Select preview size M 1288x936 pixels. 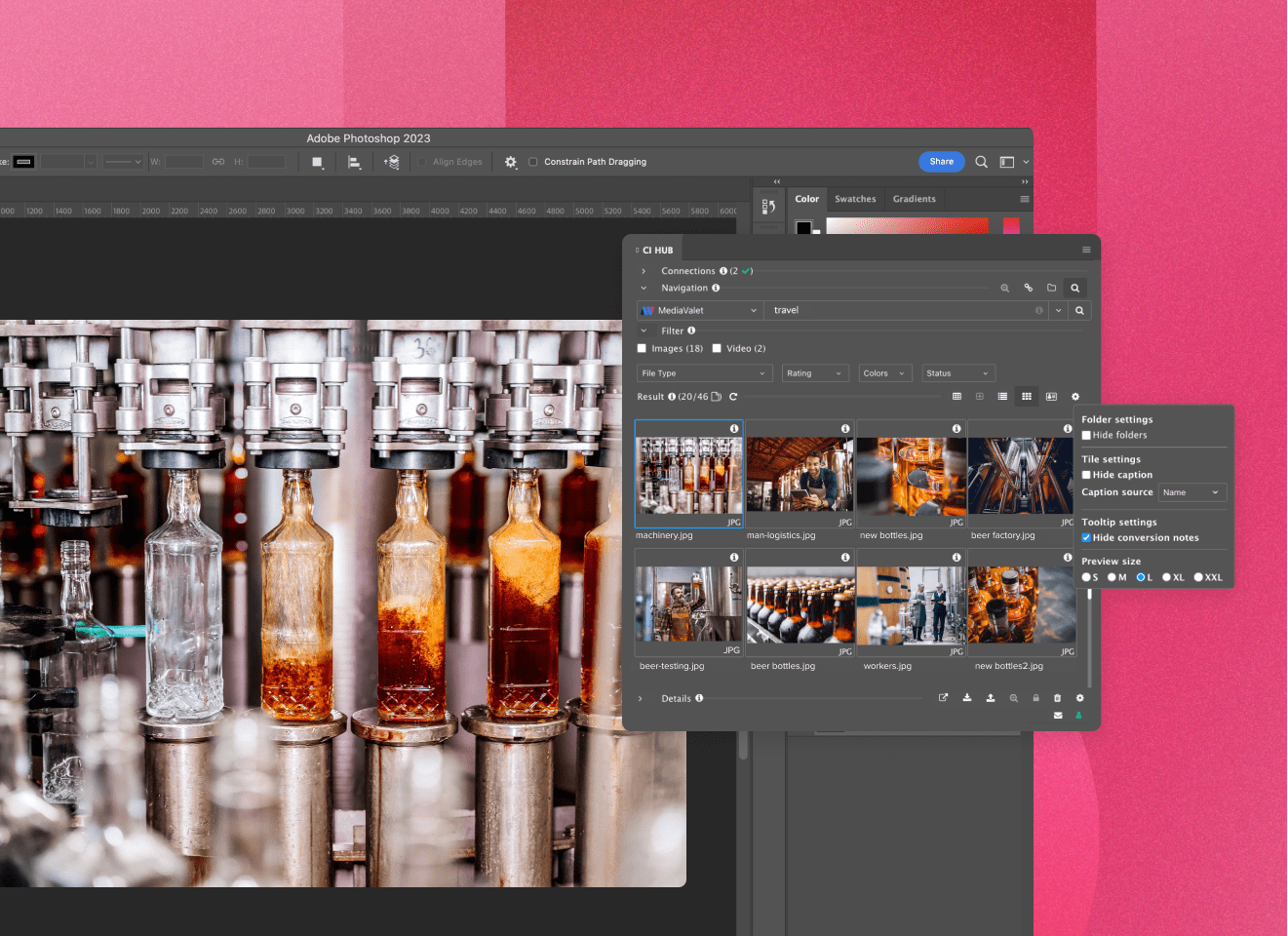1112,577
